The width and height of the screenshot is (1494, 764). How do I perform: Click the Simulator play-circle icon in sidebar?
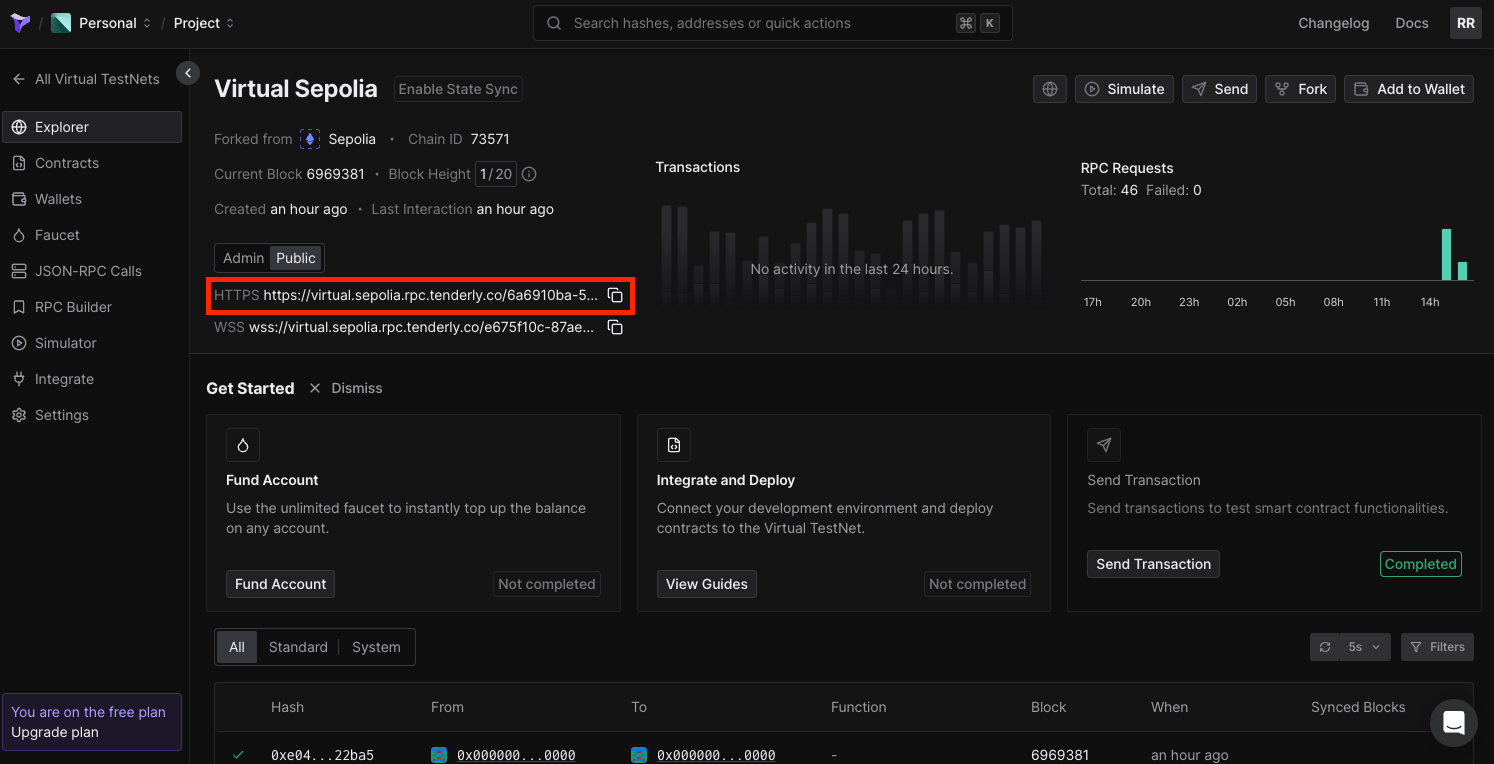[x=19, y=343]
